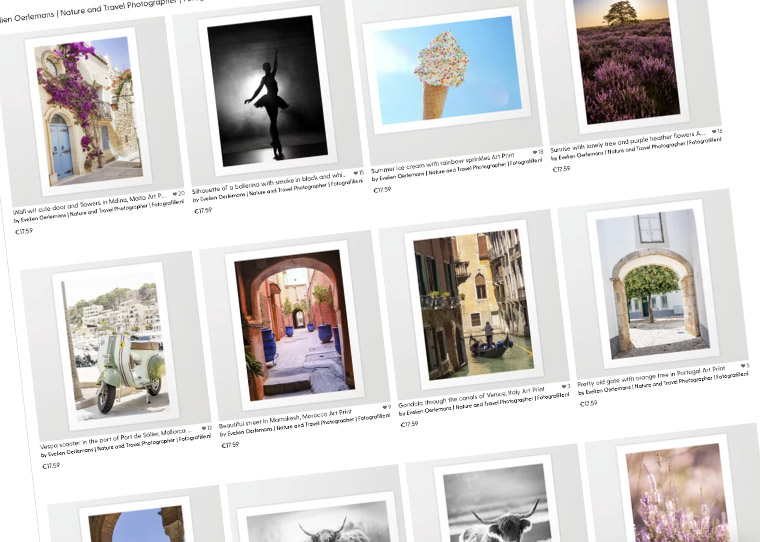Open the Malta blue door flowers print thumbnail
The width and height of the screenshot is (760, 542).
coord(90,112)
